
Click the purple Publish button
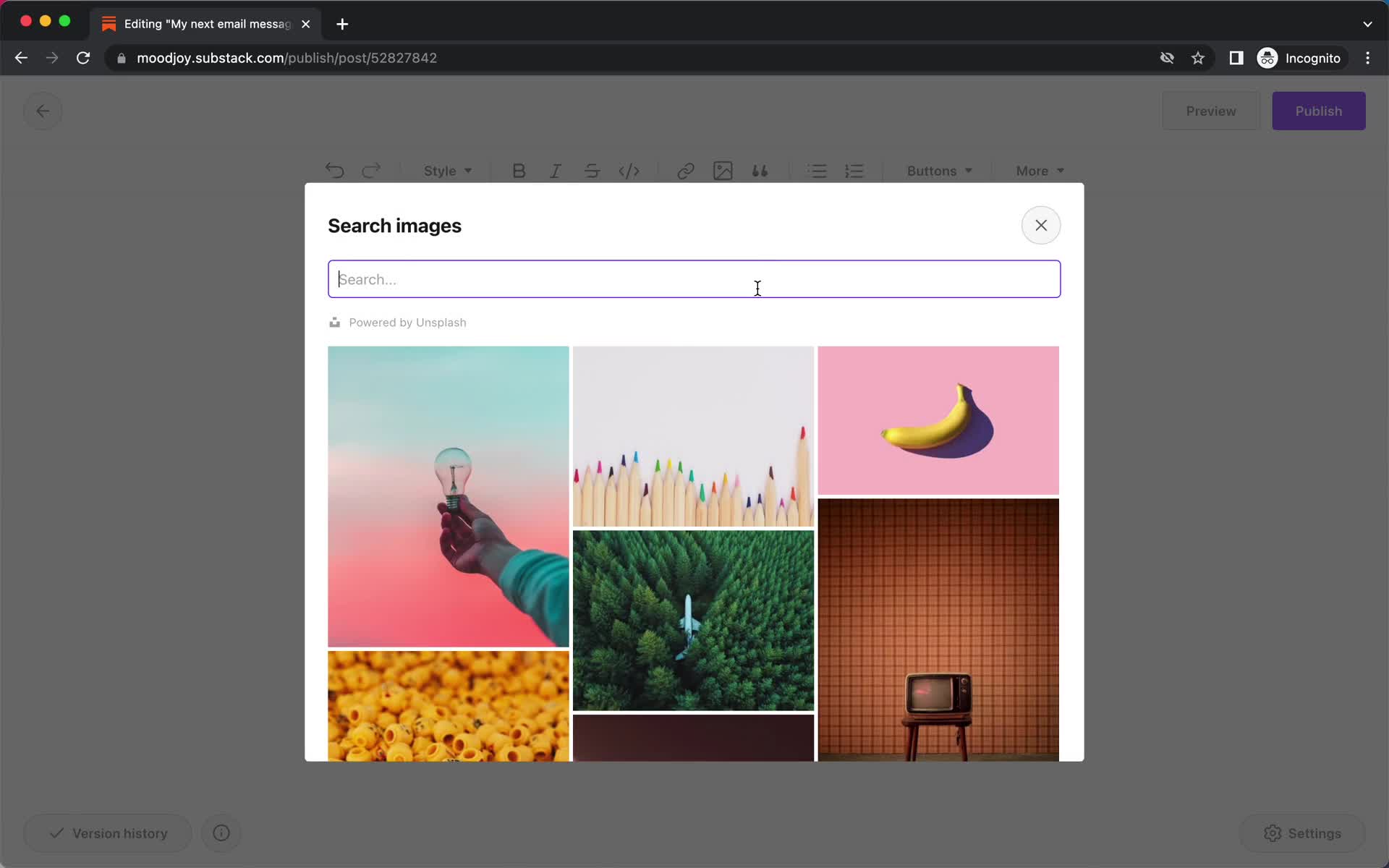(1318, 111)
